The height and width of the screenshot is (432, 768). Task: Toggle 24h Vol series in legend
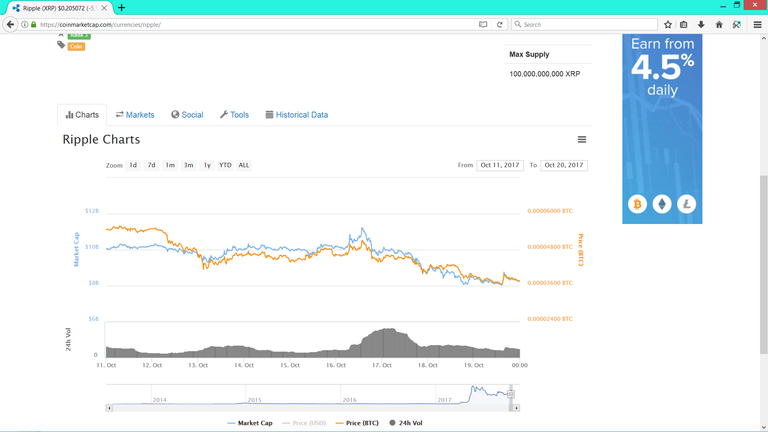[406, 423]
